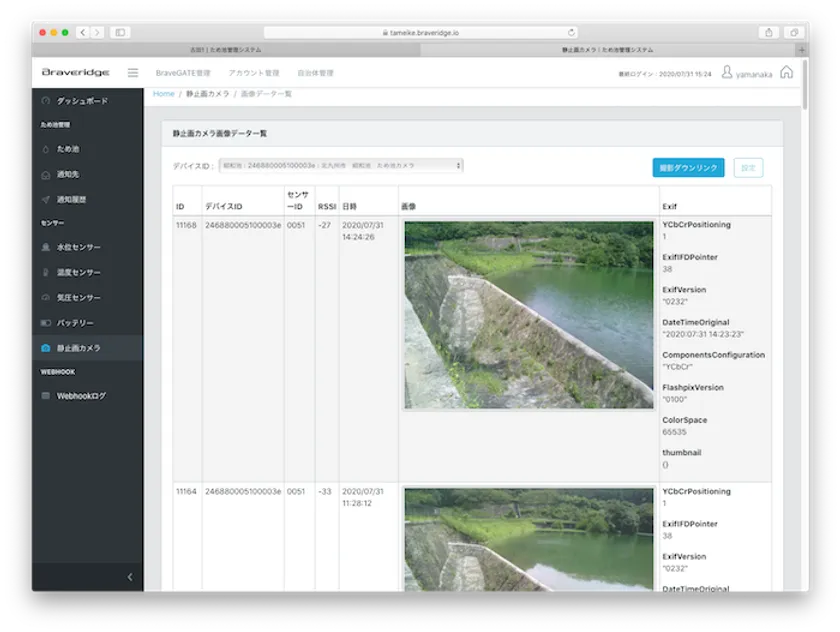Toggle the hamburger sidebar menu icon
Image resolution: width=840 pixels, height=632 pixels.
click(x=133, y=73)
